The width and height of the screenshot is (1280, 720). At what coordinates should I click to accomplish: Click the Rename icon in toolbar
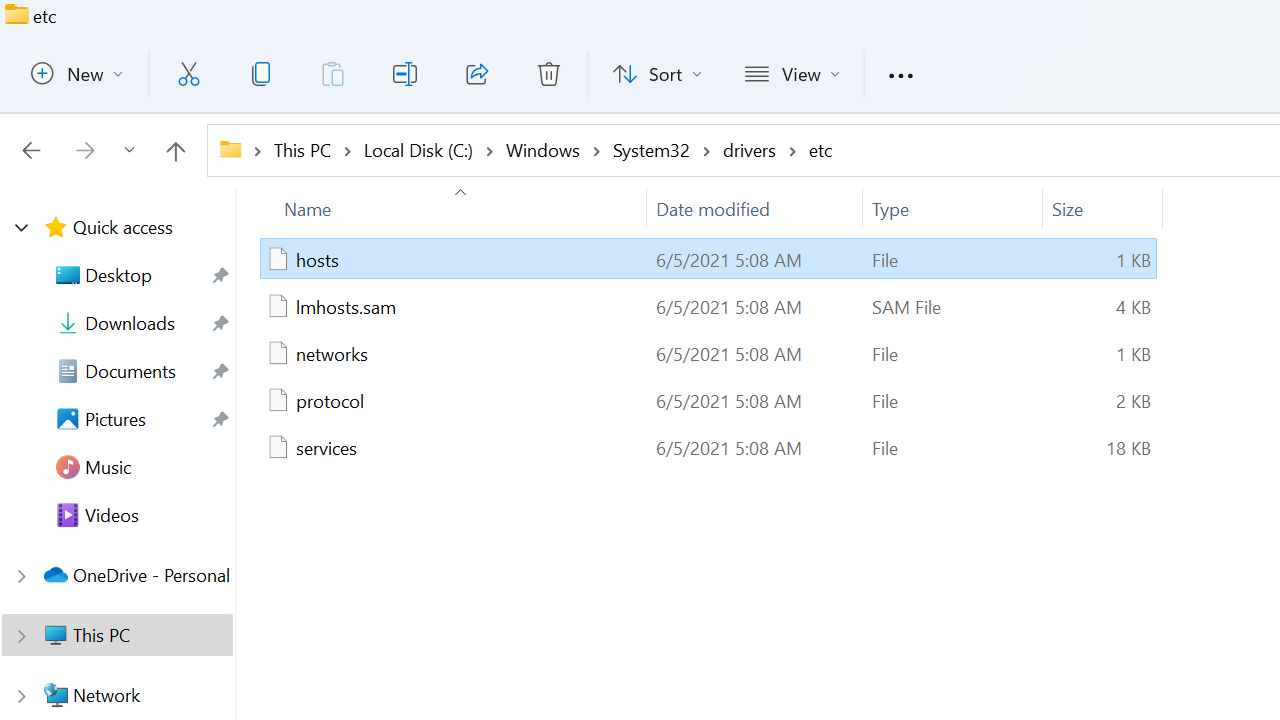pyautogui.click(x=405, y=74)
